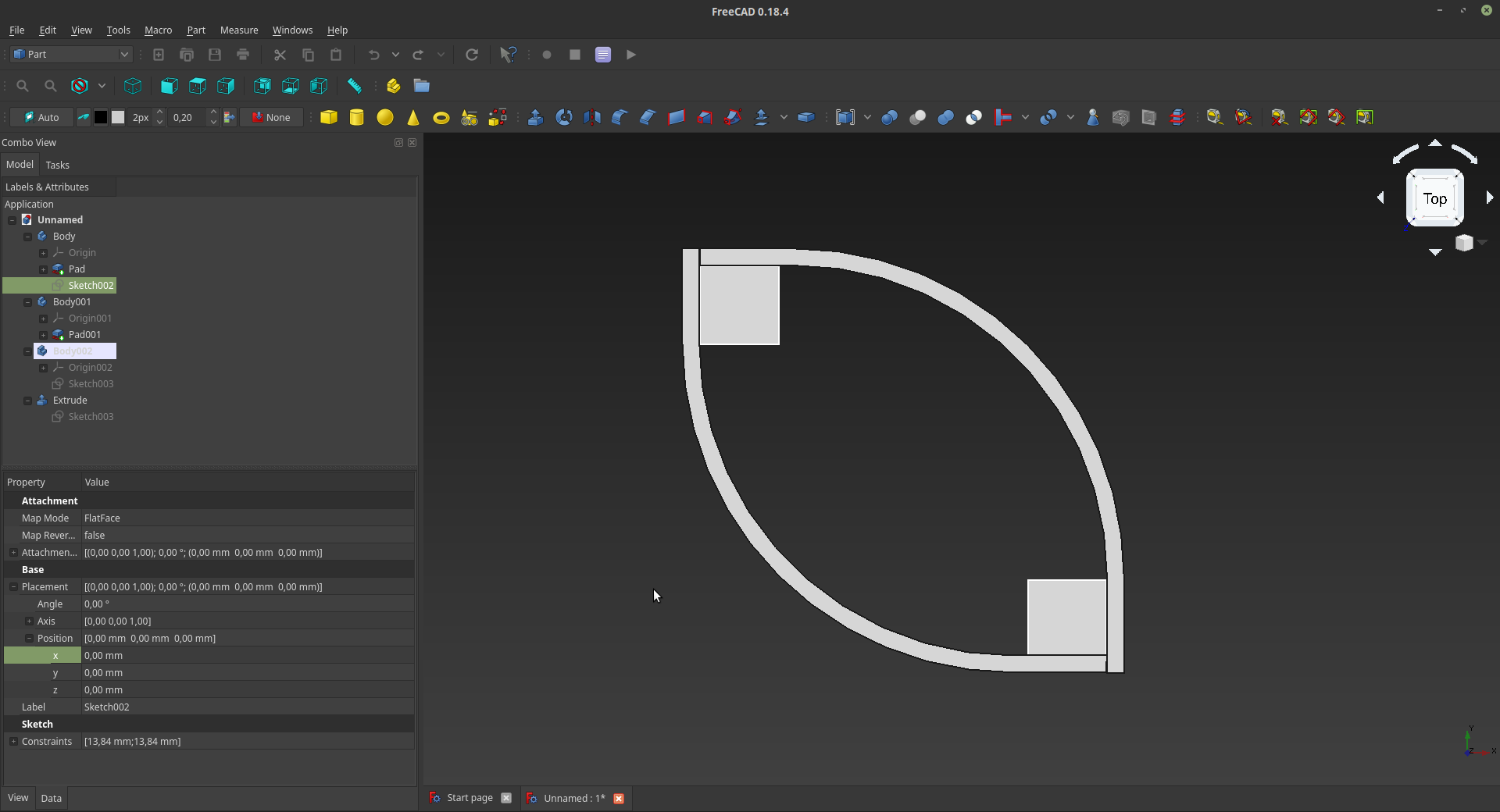
Task: Switch to the Tasks tab
Action: [57, 165]
